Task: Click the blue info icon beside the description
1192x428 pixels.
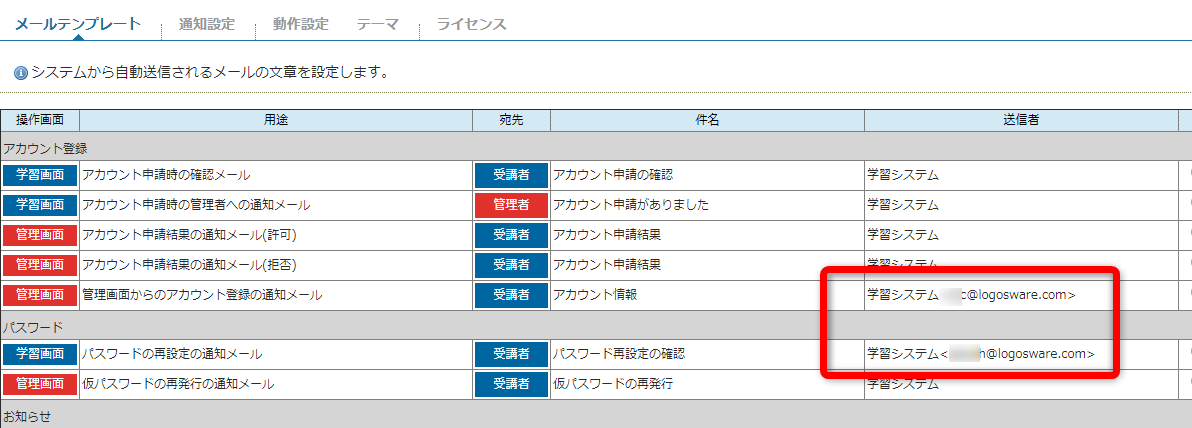Action: coord(21,73)
